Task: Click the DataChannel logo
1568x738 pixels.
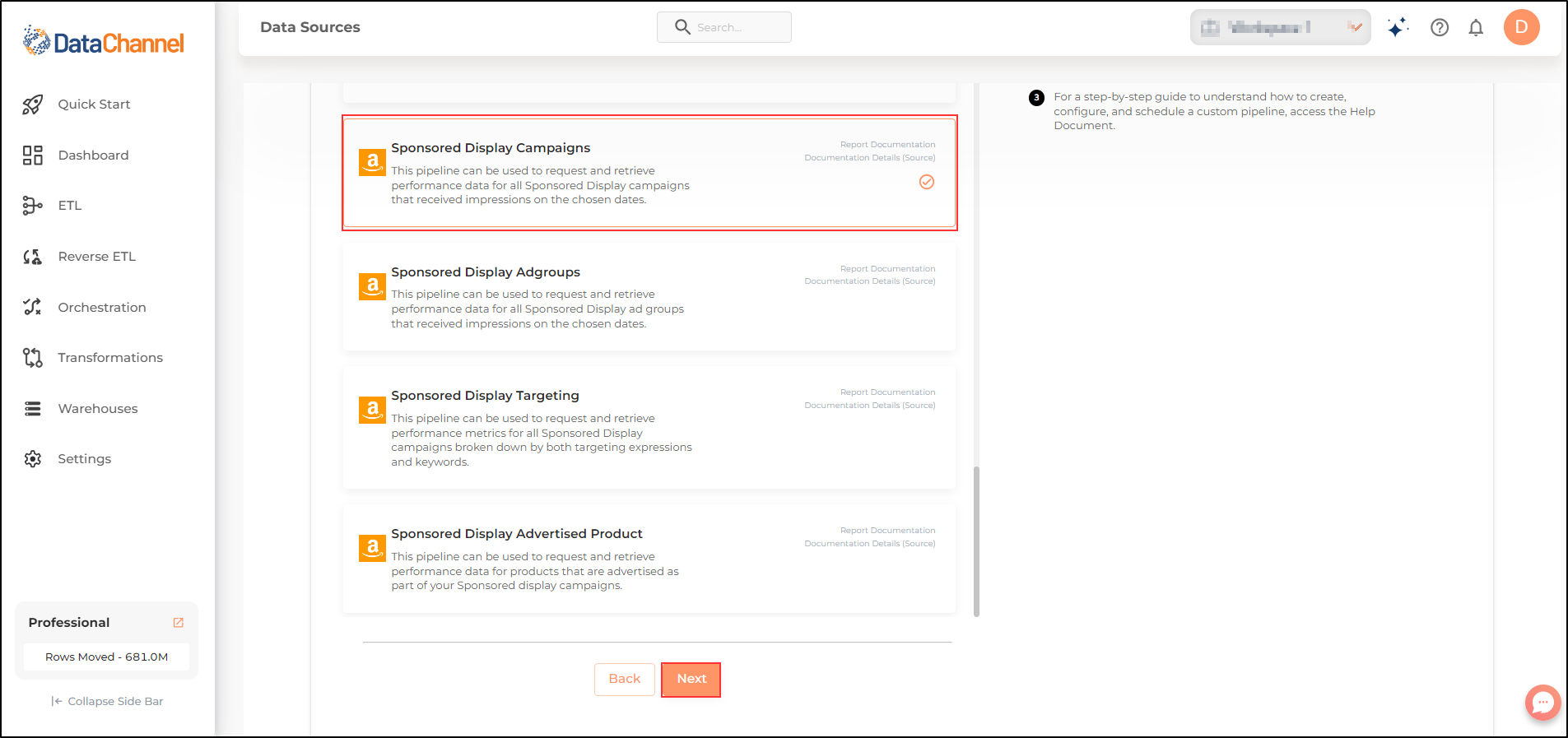Action: 104,41
